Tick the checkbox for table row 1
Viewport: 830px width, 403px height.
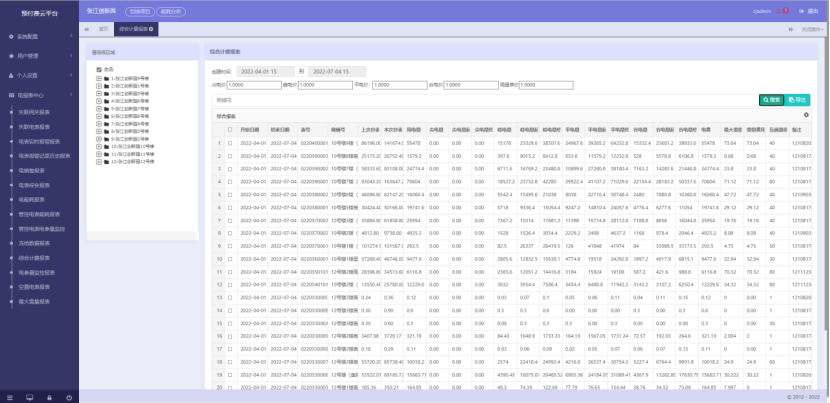tap(229, 143)
